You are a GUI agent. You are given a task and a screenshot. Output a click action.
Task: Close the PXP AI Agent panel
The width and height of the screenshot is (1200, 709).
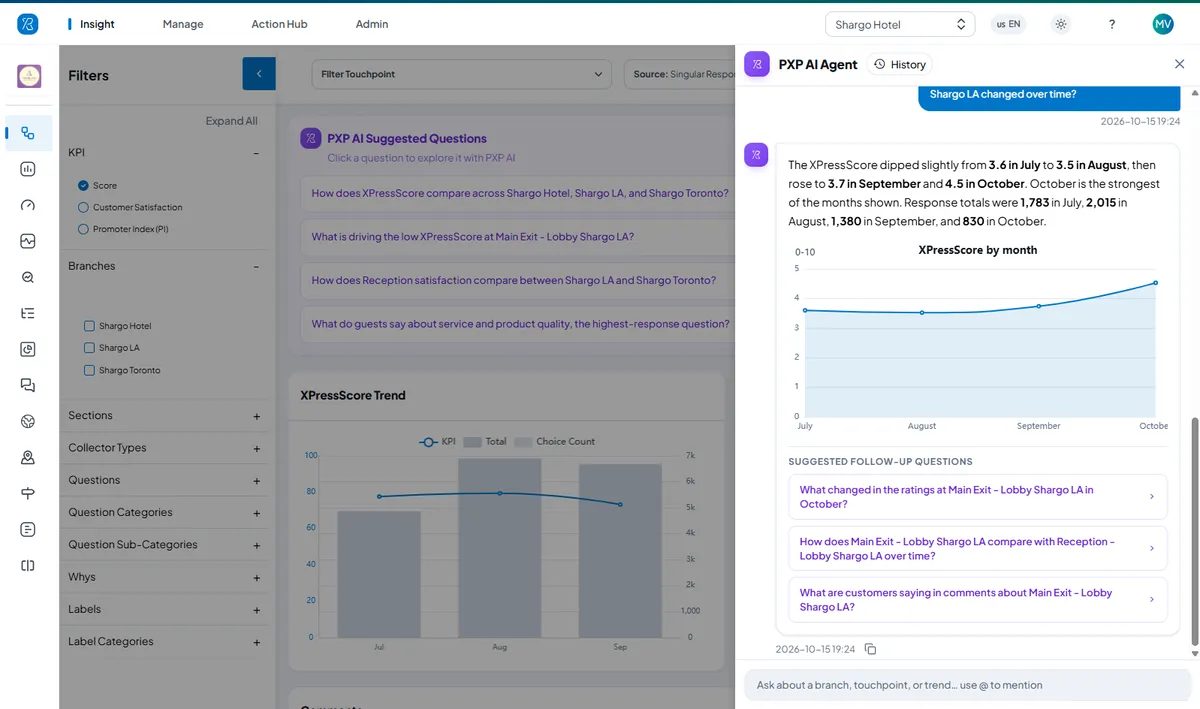click(x=1179, y=64)
